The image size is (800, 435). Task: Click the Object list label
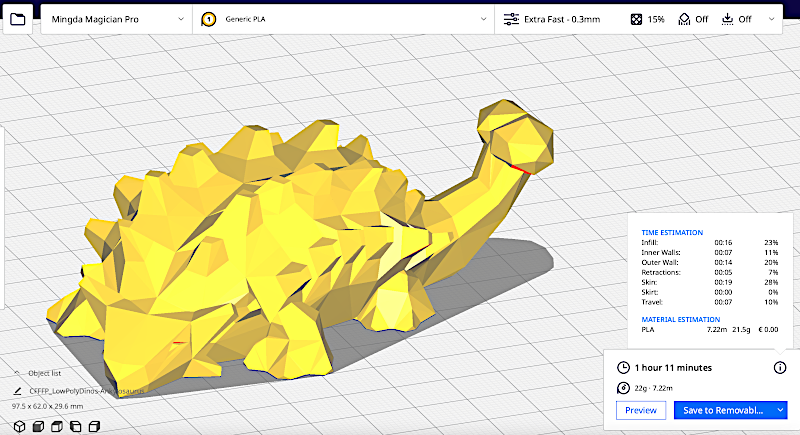44,373
